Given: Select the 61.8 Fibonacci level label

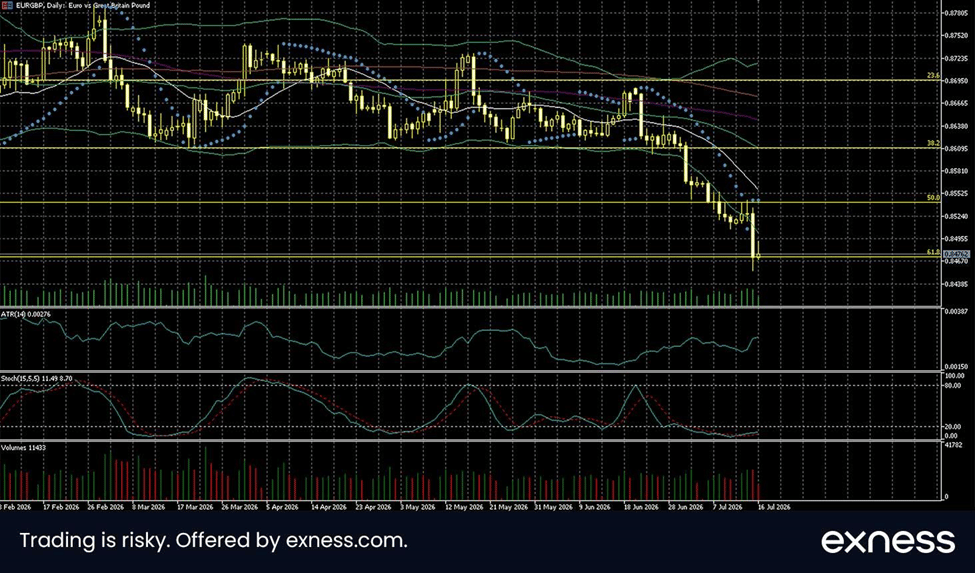Looking at the screenshot, I should pos(933,252).
